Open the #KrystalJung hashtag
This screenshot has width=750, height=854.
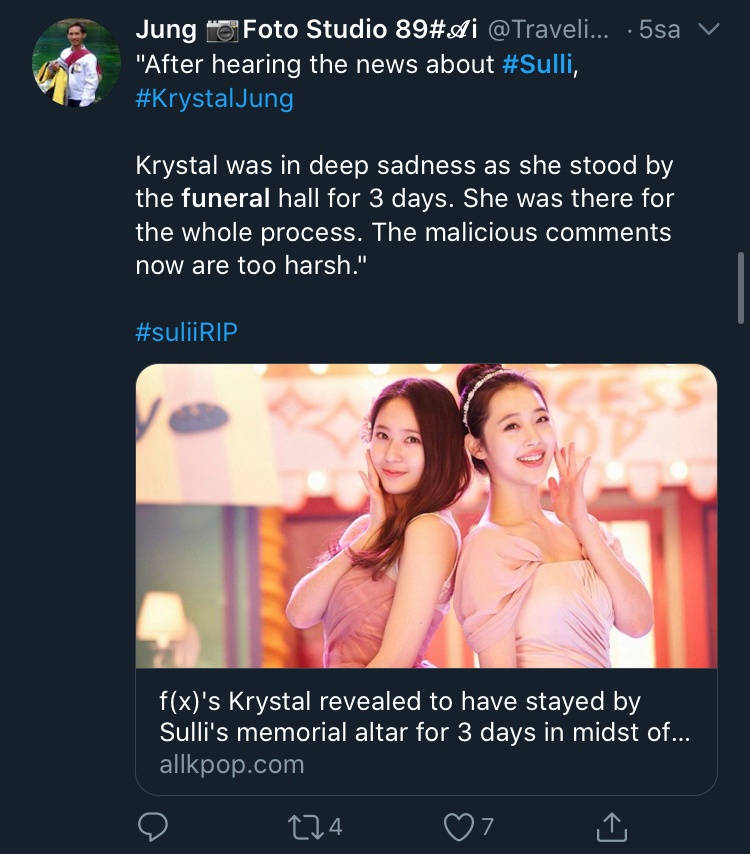click(x=214, y=100)
